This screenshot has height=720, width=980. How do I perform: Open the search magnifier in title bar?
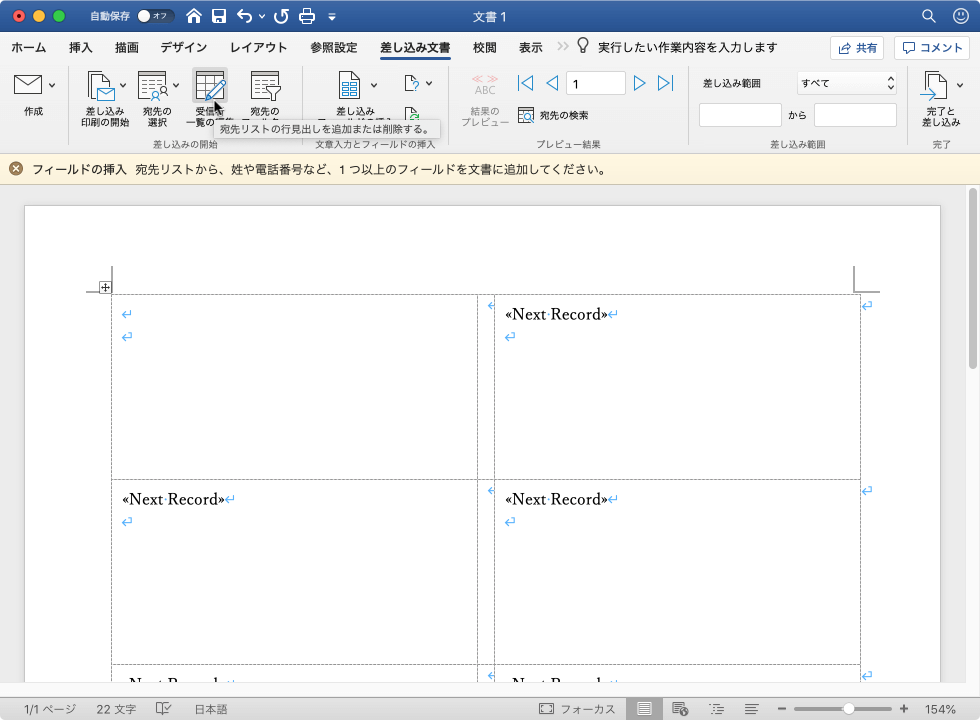(x=929, y=16)
